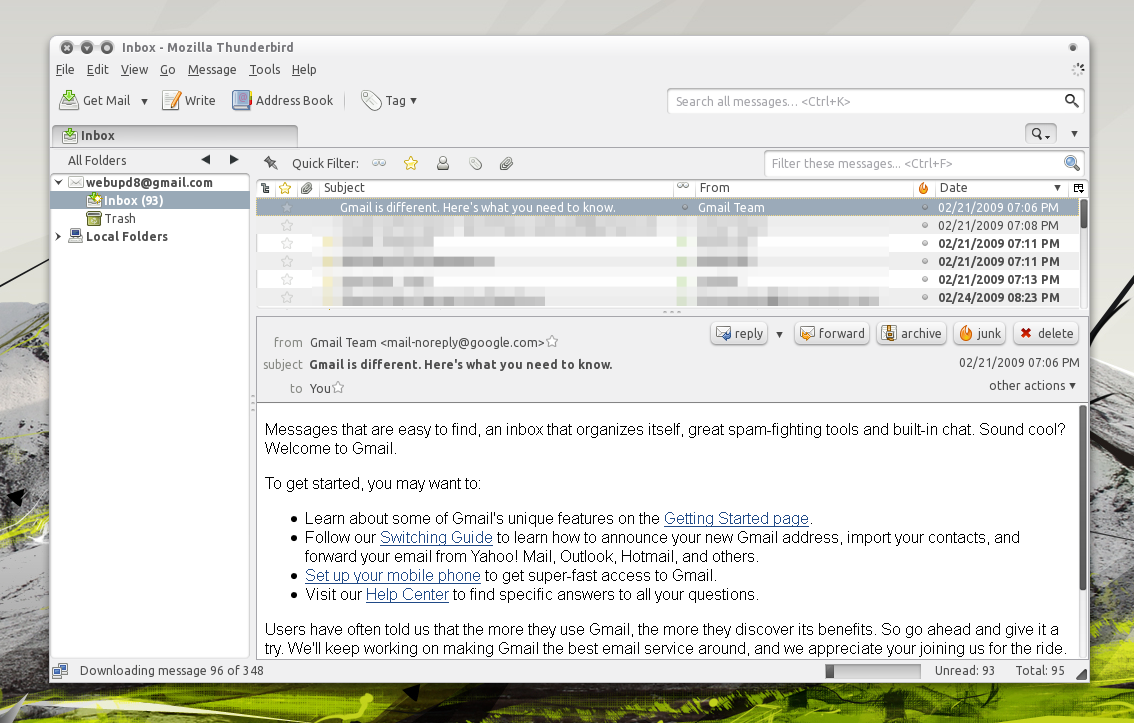The width and height of the screenshot is (1134, 723).
Task: Click the download progress bar
Action: (872, 671)
